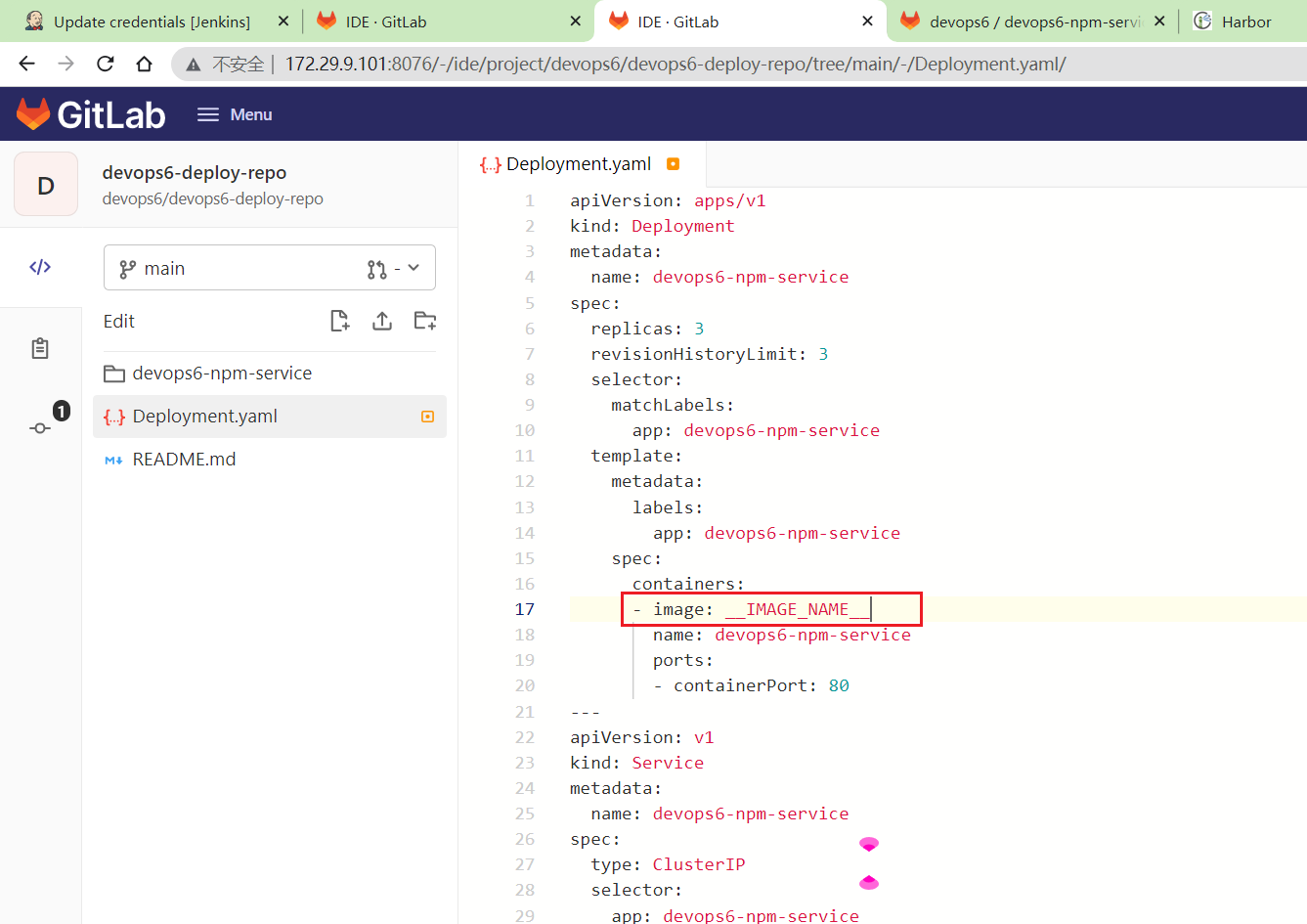The height and width of the screenshot is (924, 1307).
Task: Click the browser back arrow
Action: point(26,64)
